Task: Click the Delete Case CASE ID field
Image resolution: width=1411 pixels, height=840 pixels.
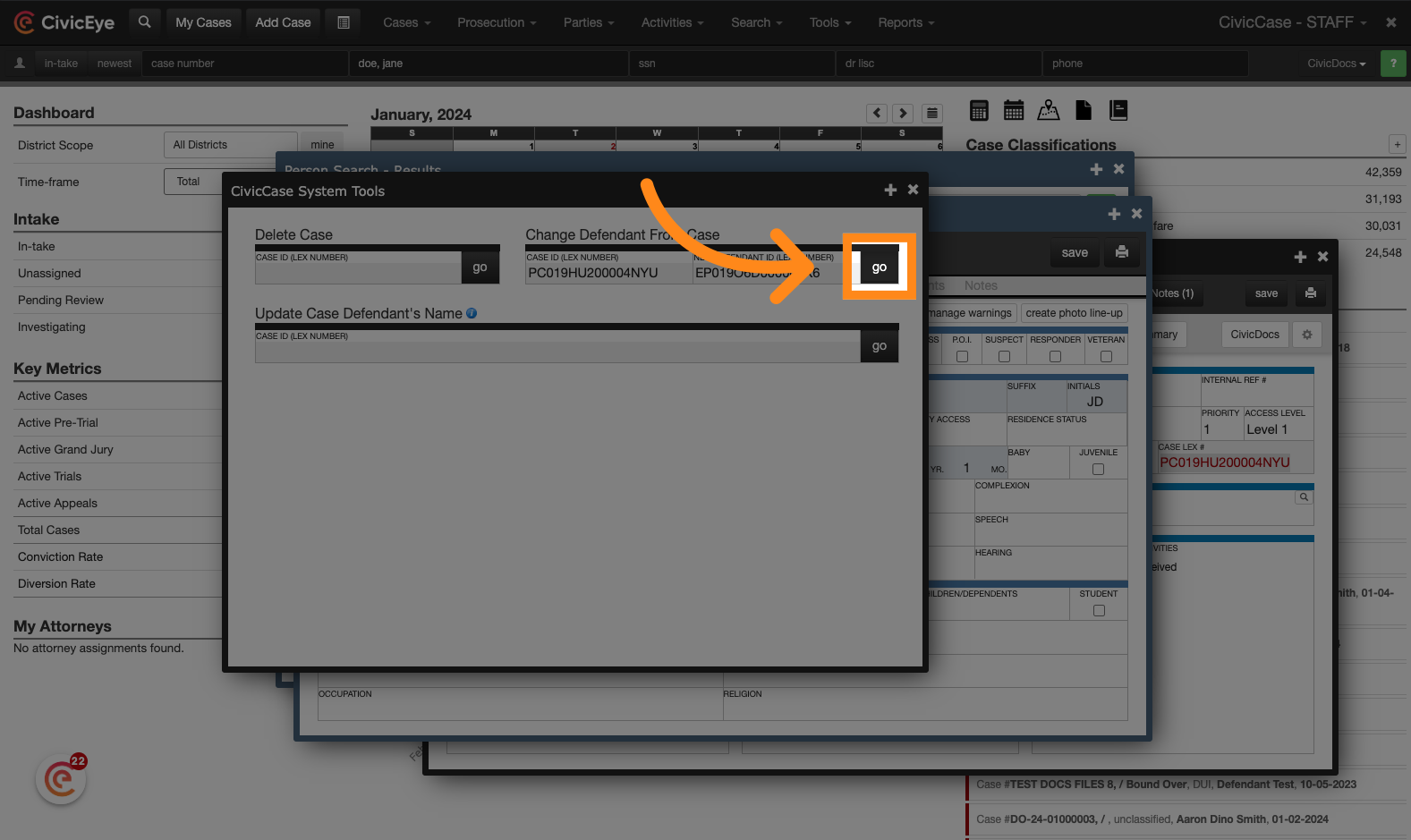Action: tap(358, 267)
